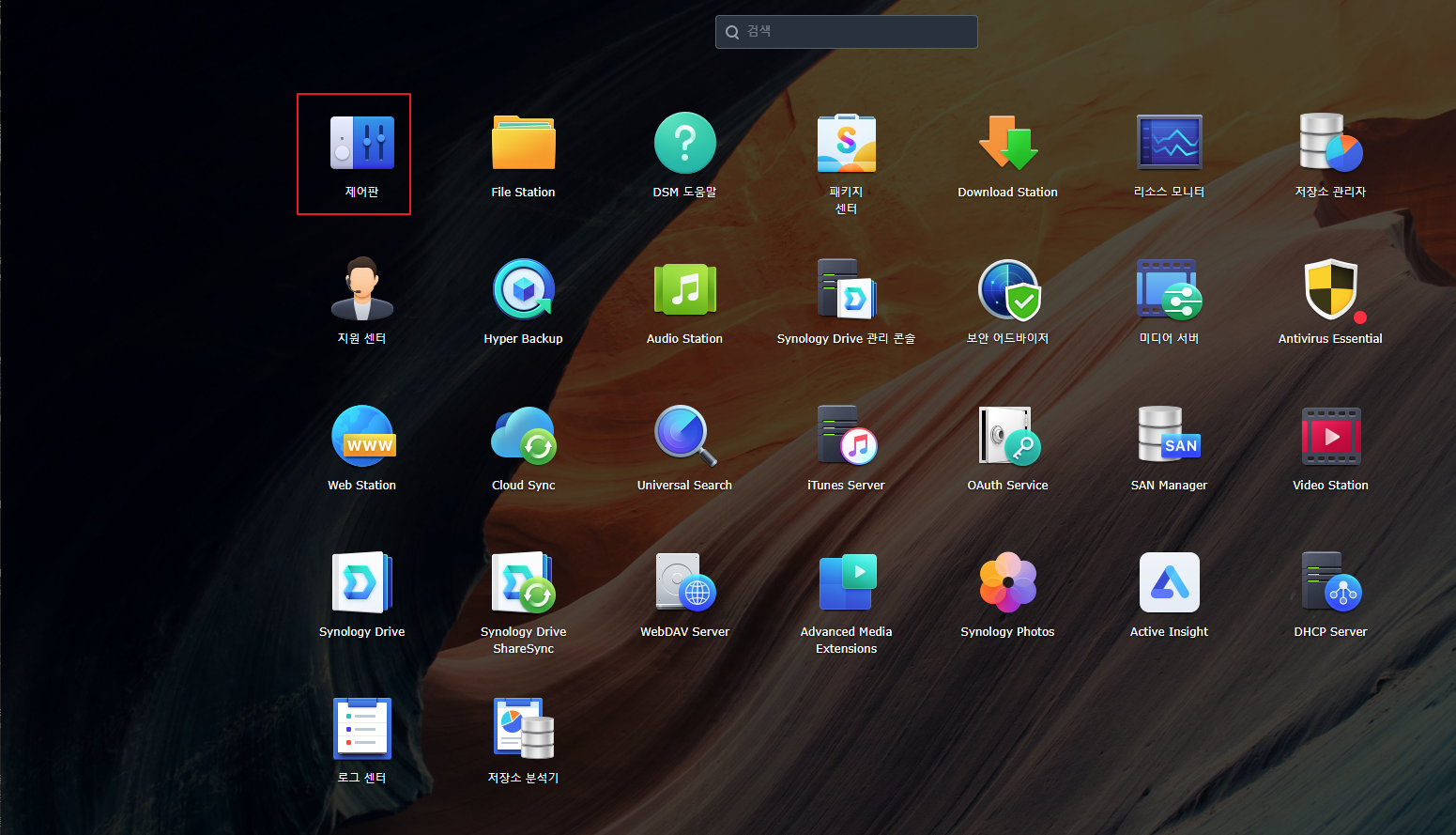
Task: Launch 저장소 분석기 storage analyzer
Action: pyautogui.click(x=524, y=729)
